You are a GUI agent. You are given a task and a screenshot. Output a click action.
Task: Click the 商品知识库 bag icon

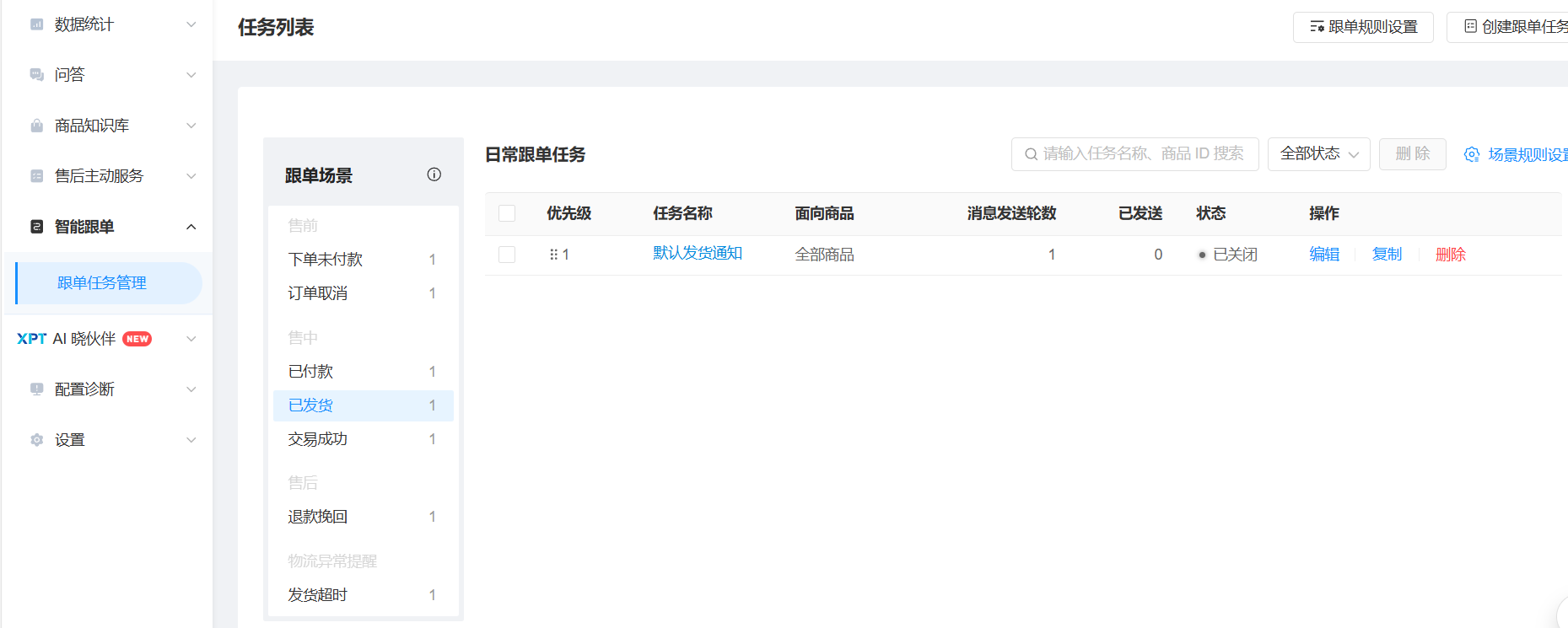36,126
